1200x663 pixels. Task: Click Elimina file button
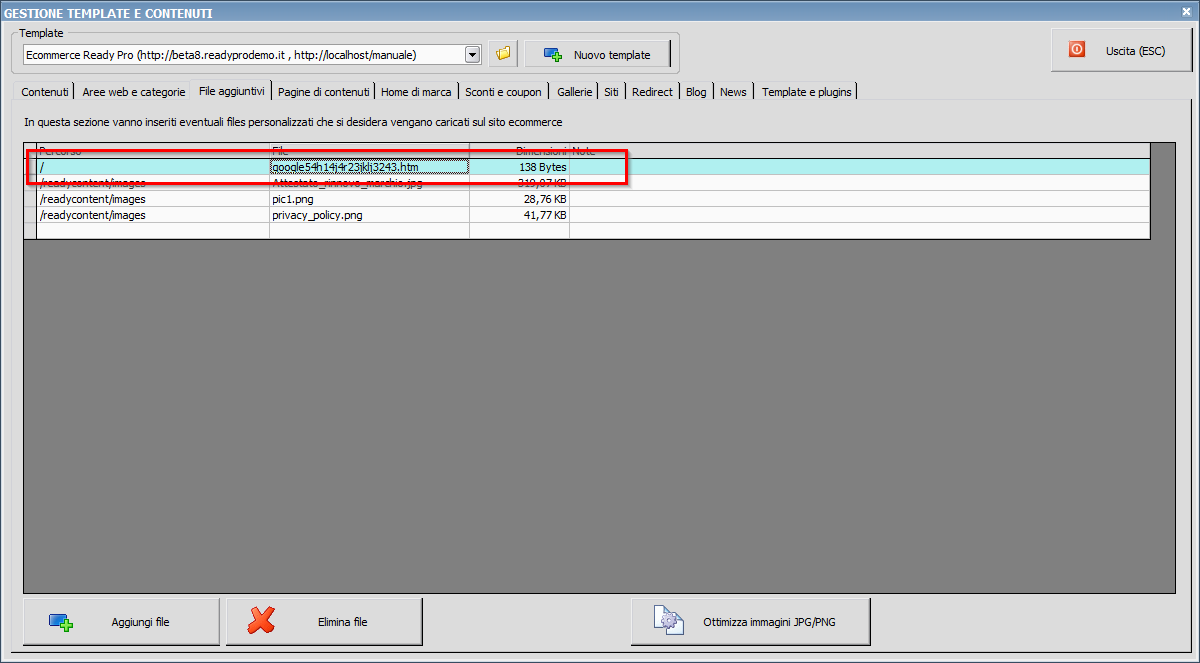click(x=324, y=622)
